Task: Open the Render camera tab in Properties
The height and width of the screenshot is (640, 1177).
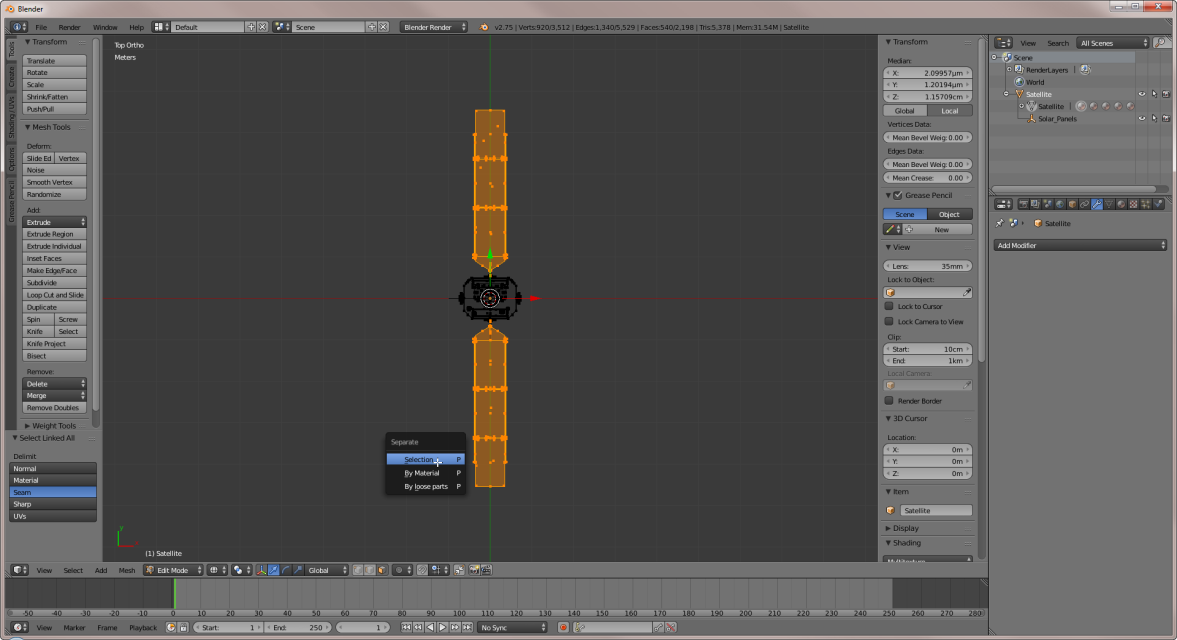Action: coord(1024,204)
